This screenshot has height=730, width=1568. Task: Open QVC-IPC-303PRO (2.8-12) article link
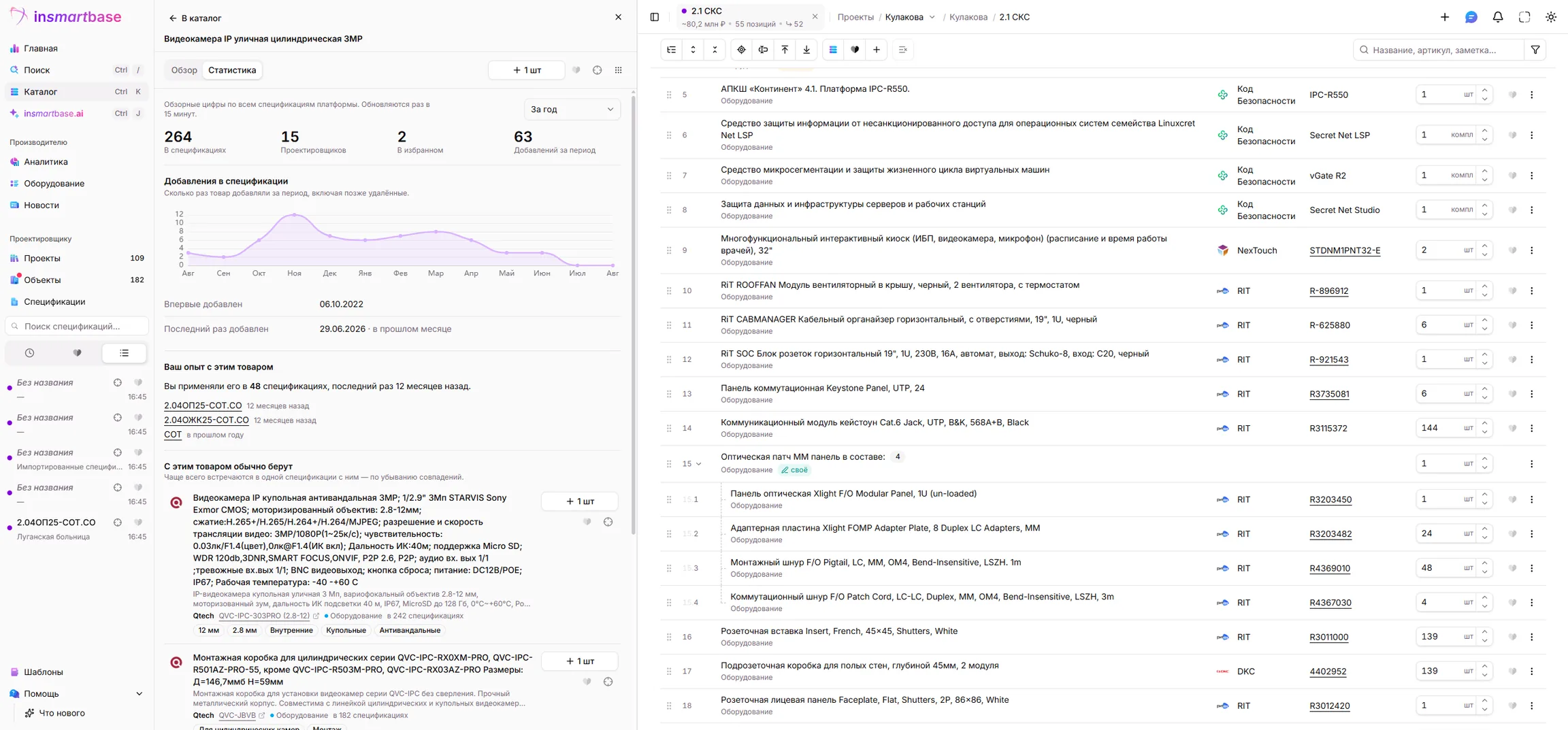coord(264,616)
